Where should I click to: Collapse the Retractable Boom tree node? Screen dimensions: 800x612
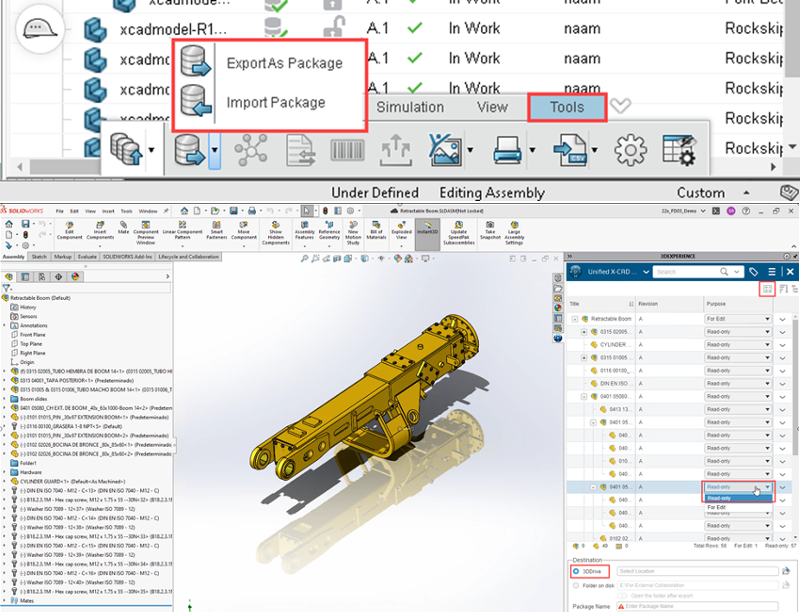pos(575,319)
